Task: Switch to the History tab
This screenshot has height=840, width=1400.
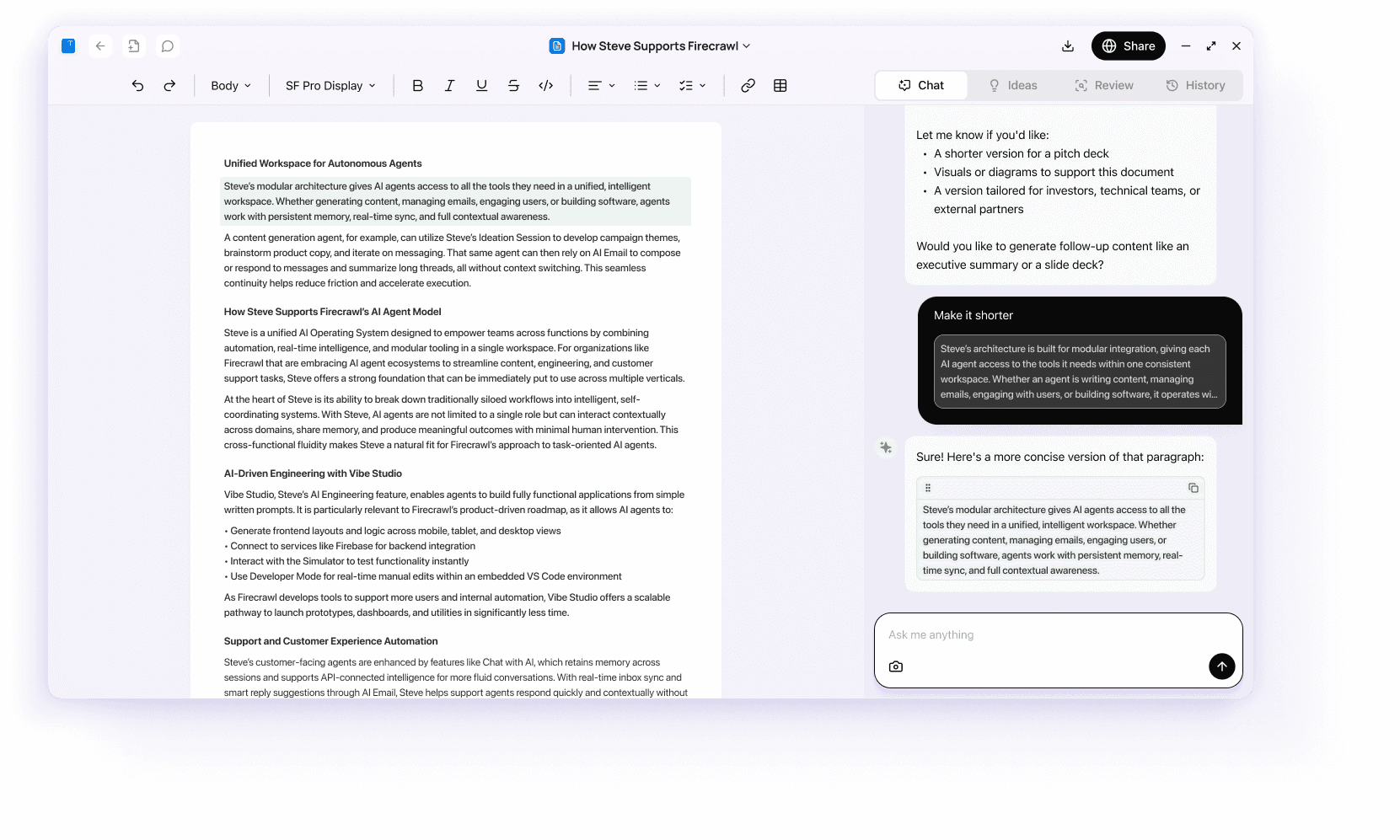Action: click(1195, 85)
